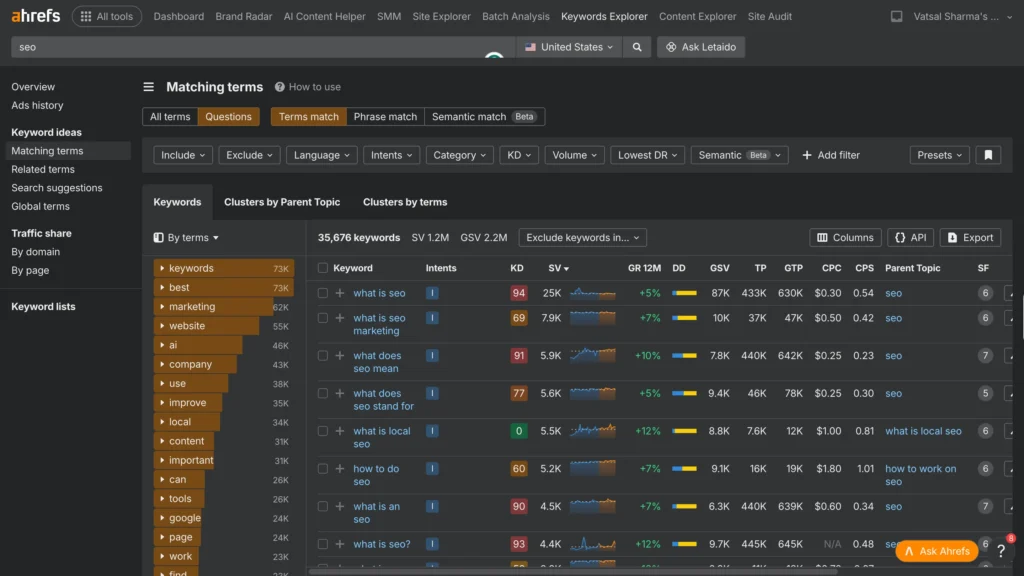Image resolution: width=1024 pixels, height=576 pixels.
Task: Click the API button
Action: point(910,238)
